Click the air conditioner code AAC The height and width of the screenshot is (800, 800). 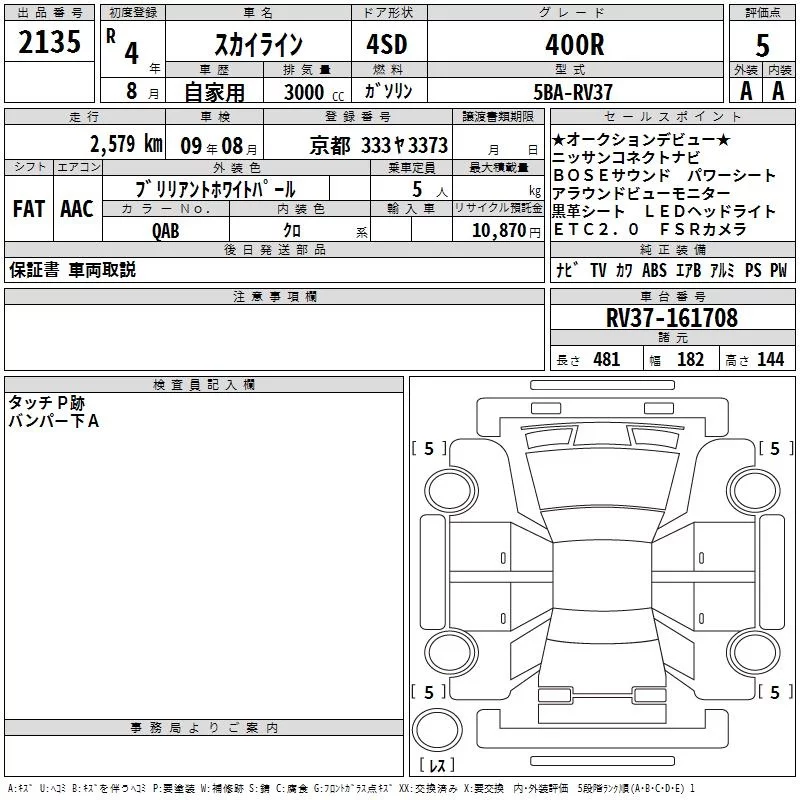[x=77, y=209]
